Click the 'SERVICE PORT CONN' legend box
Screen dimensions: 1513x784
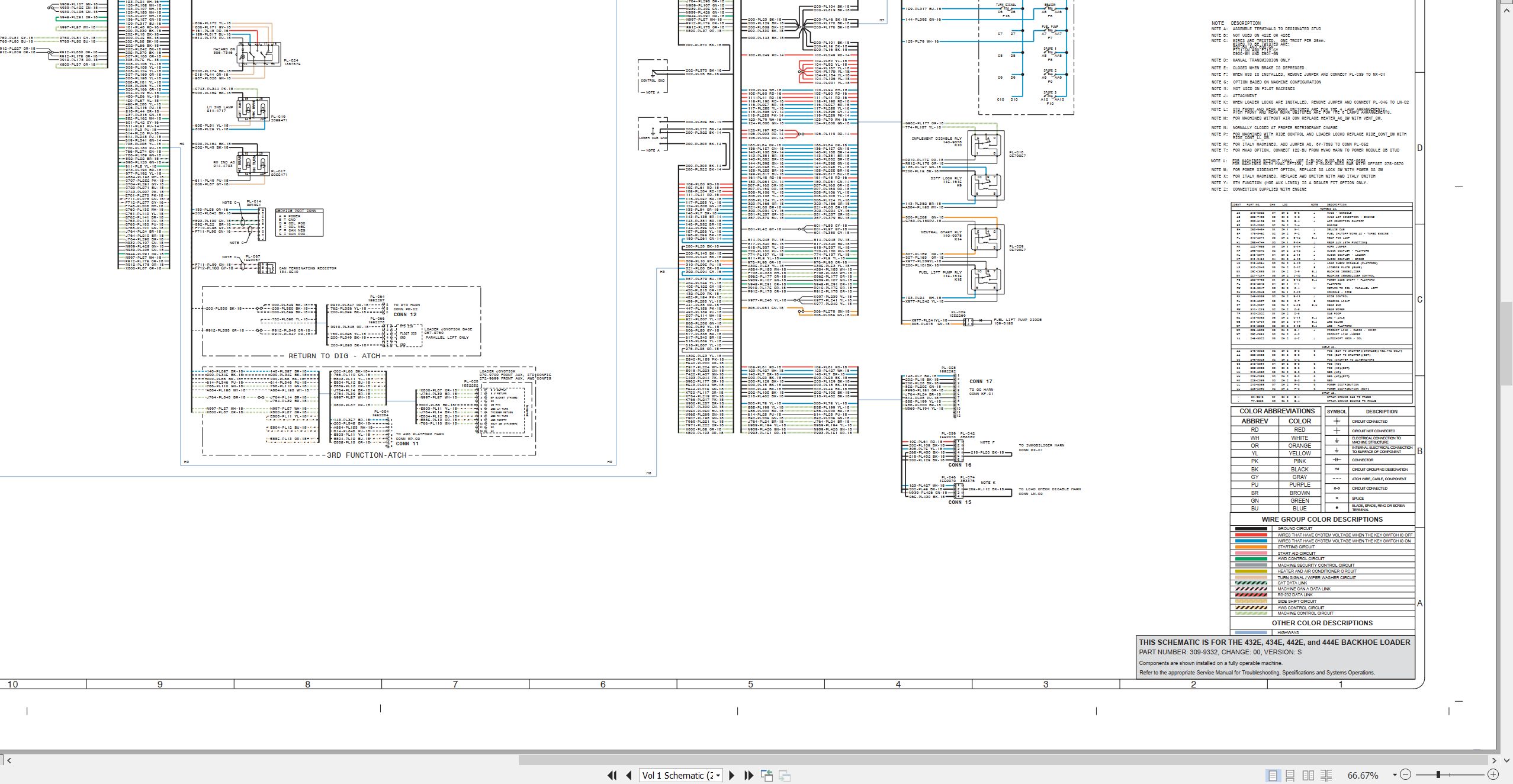point(299,223)
